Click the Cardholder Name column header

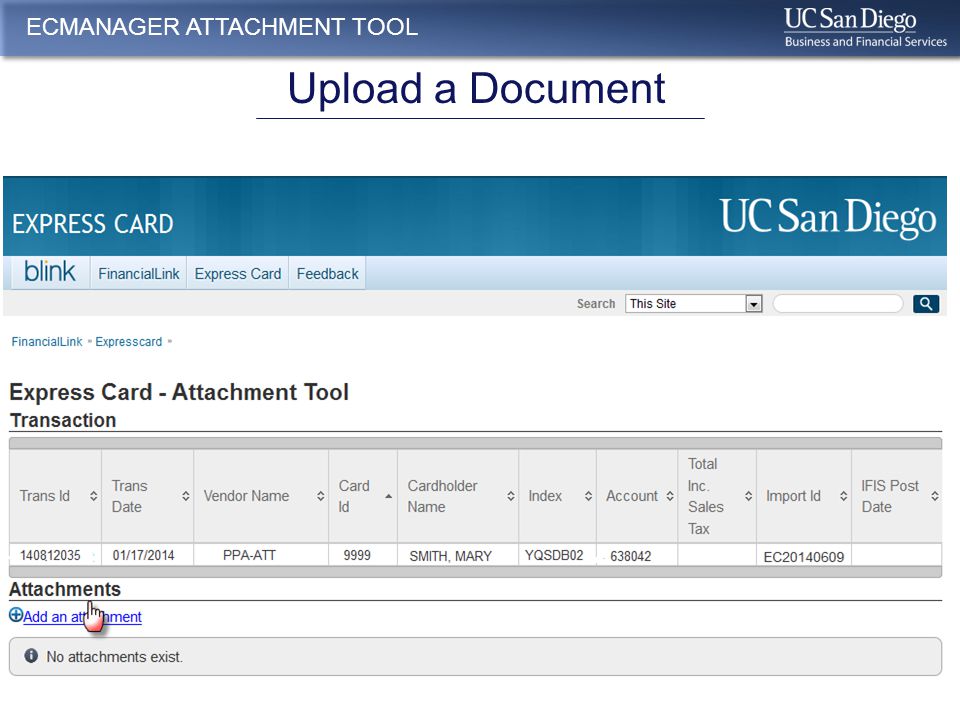click(x=458, y=496)
